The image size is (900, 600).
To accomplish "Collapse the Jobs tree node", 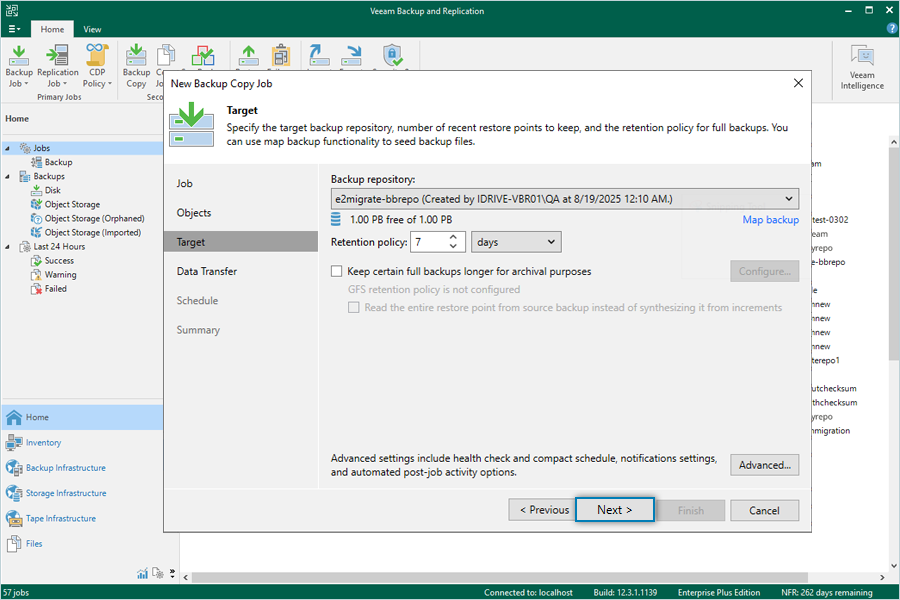I will tap(7, 148).
